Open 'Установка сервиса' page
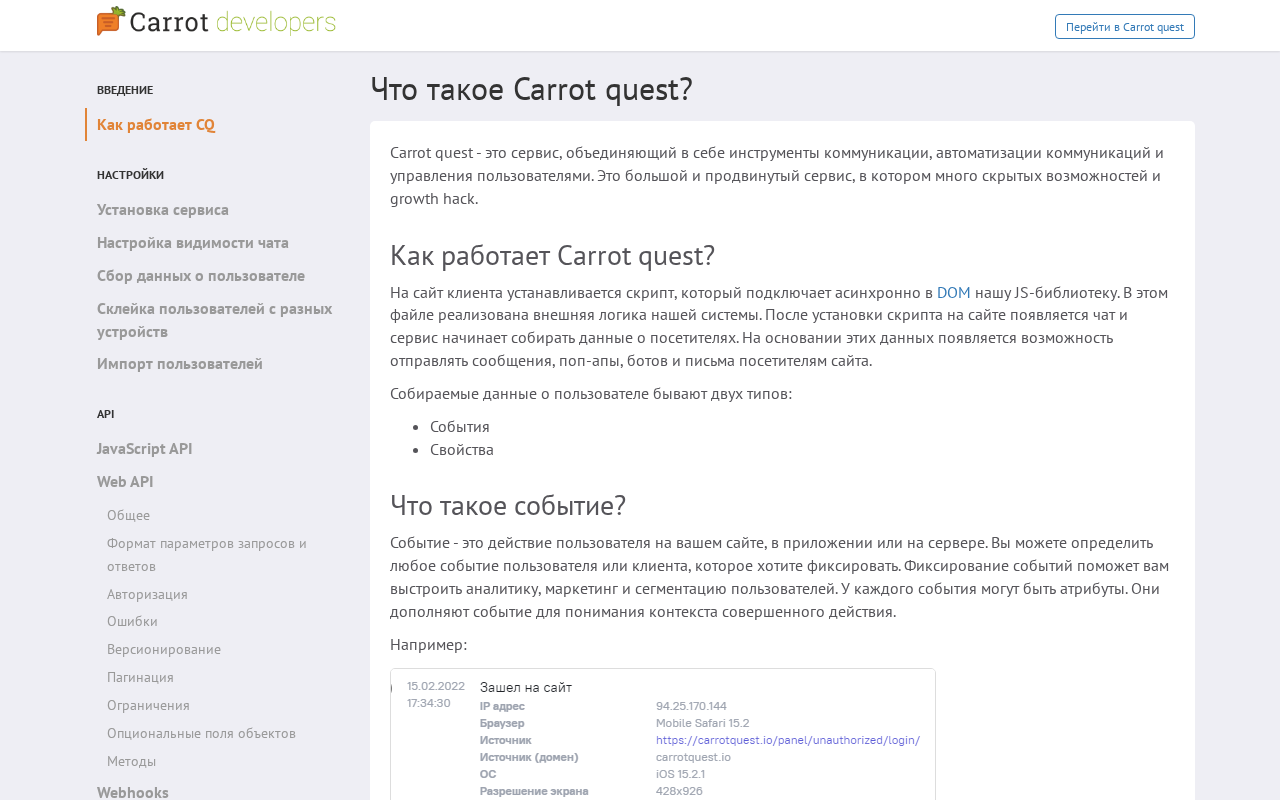Viewport: 1280px width, 800px height. 163,210
